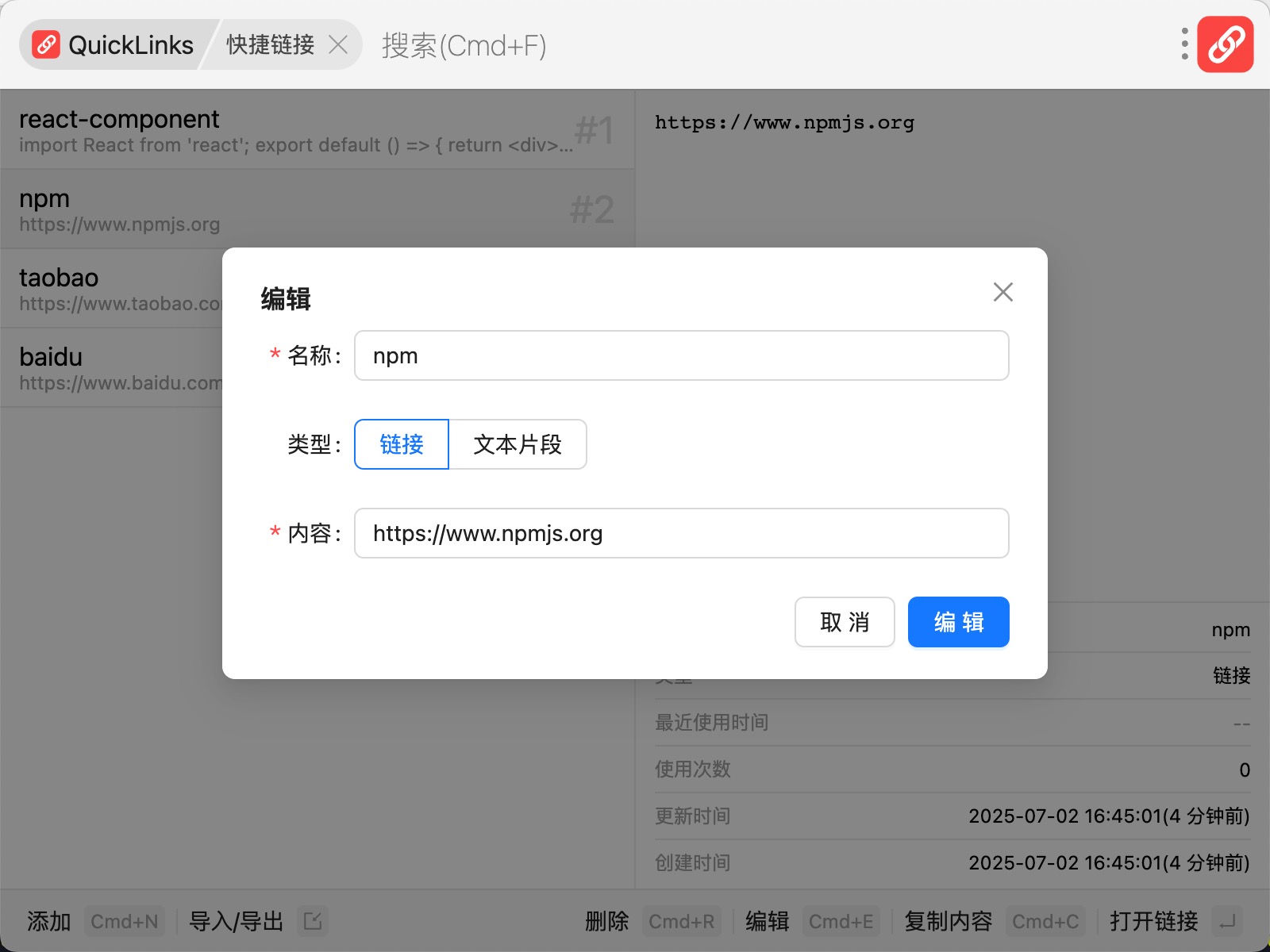This screenshot has width=1270, height=952.
Task: Click the 编辑 dialog title
Action: [x=286, y=299]
